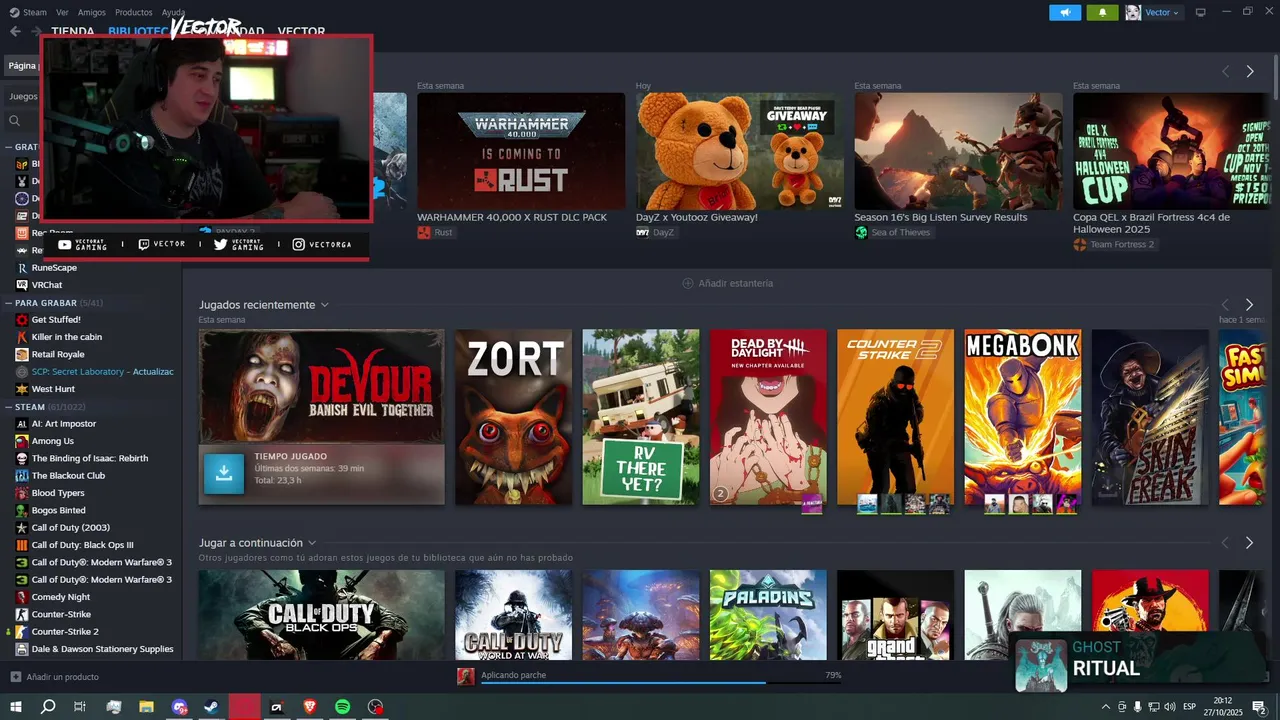This screenshot has height=720, width=1280.
Task: Select The Binding of Isaac: Rebirth
Action: [90, 458]
